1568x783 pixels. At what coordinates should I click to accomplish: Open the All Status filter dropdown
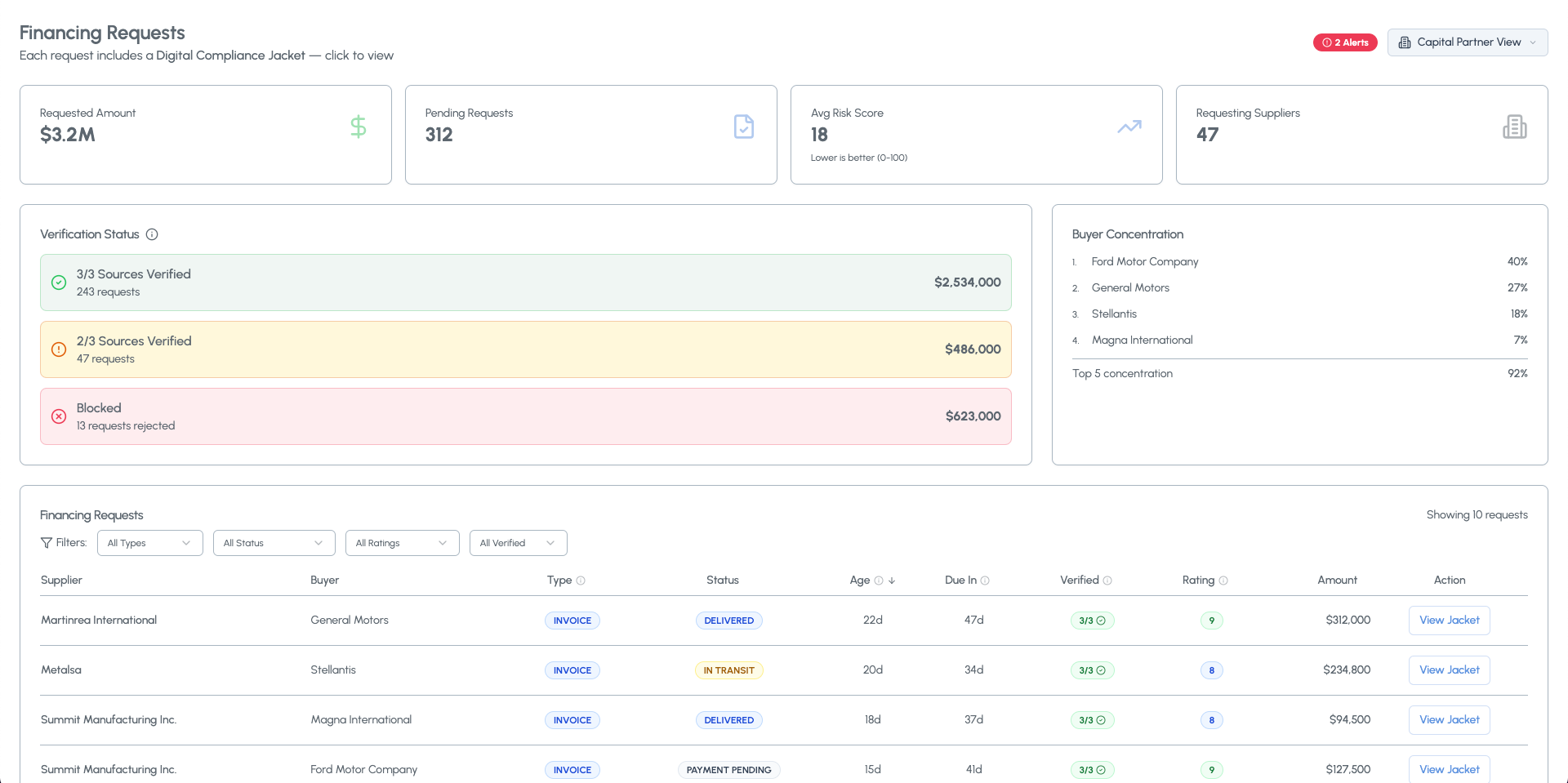pos(274,543)
